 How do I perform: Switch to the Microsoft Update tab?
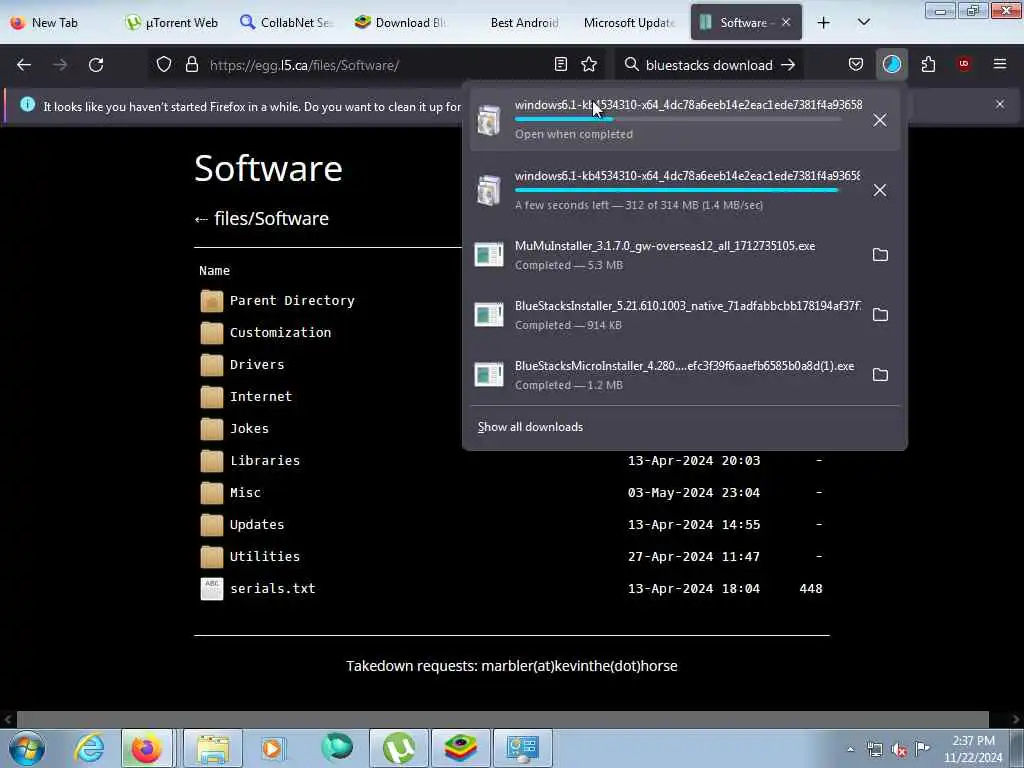coord(628,23)
